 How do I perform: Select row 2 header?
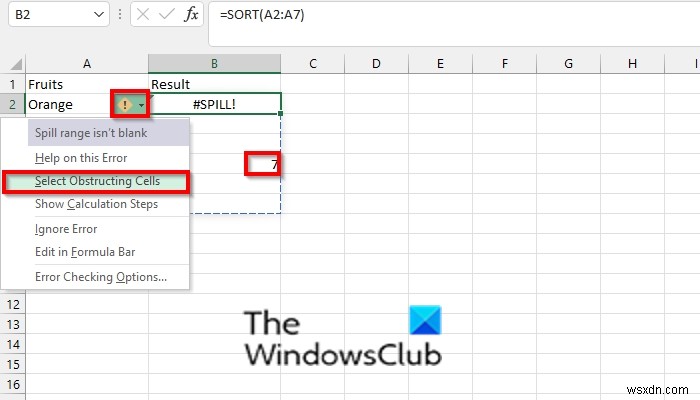(12, 104)
